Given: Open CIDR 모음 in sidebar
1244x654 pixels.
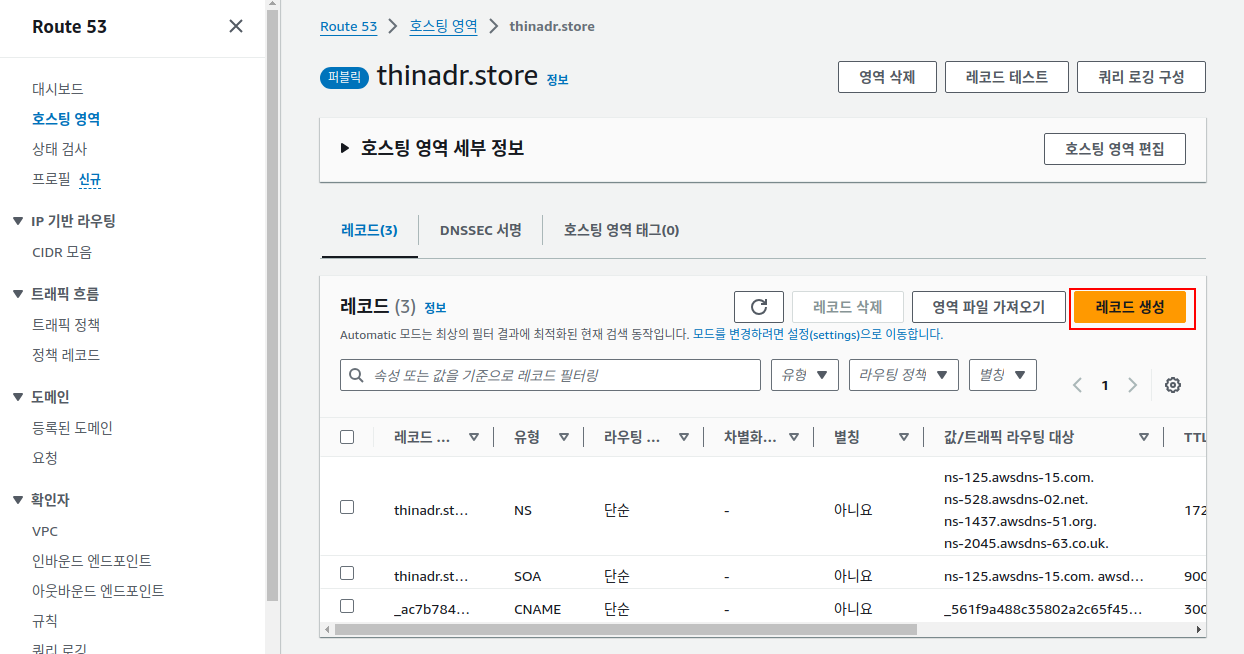Looking at the screenshot, I should point(62,252).
